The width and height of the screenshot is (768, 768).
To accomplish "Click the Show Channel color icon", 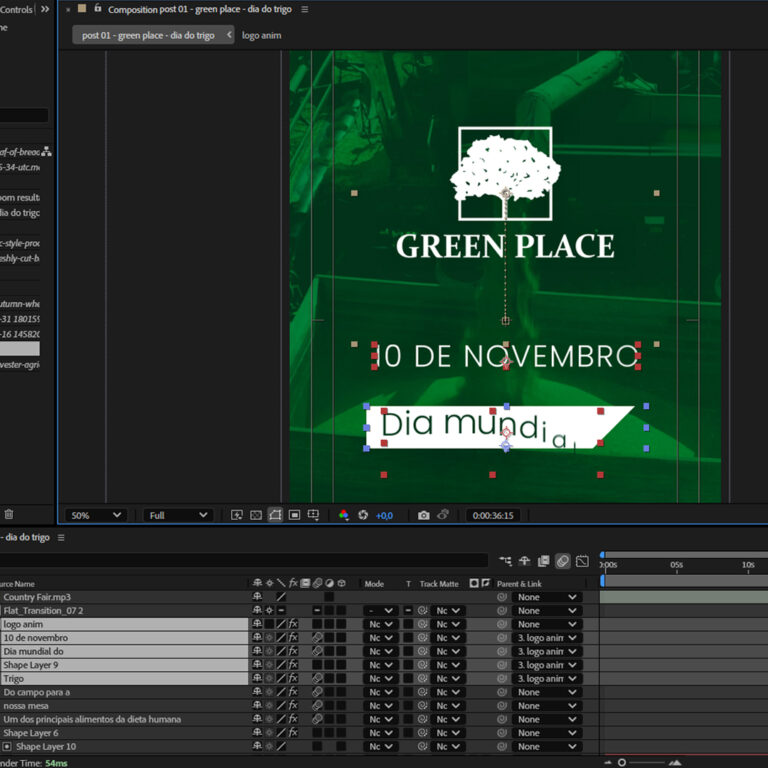I will (343, 515).
